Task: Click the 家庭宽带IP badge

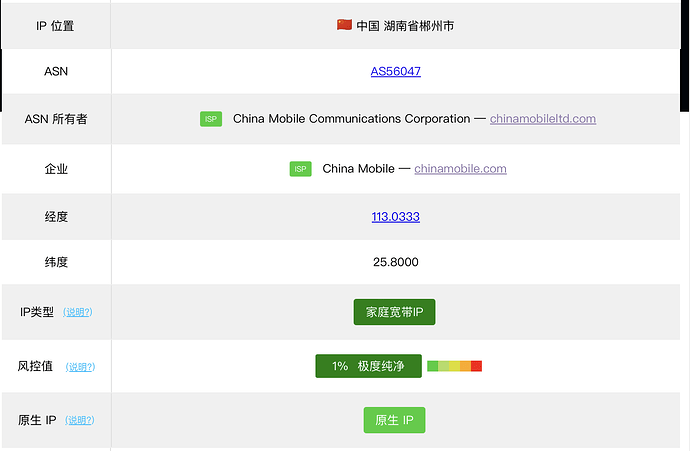Action: (x=394, y=312)
